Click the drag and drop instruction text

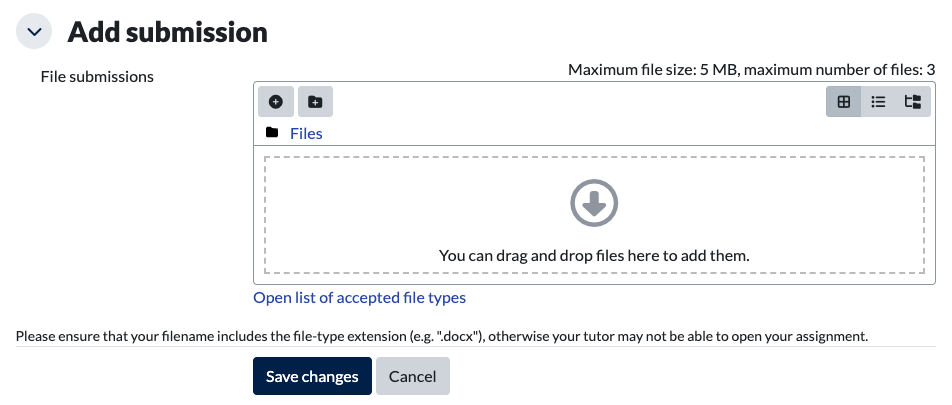click(x=594, y=255)
